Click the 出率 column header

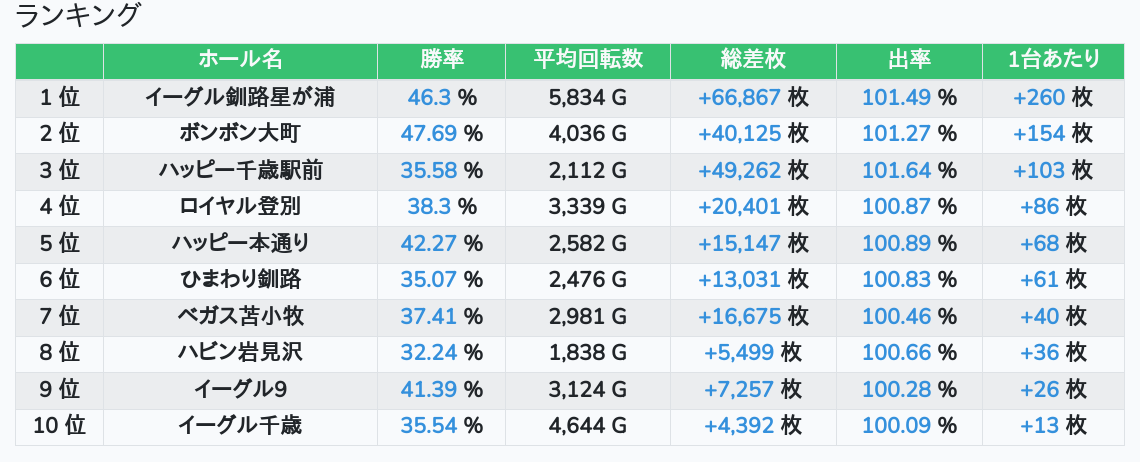909,60
